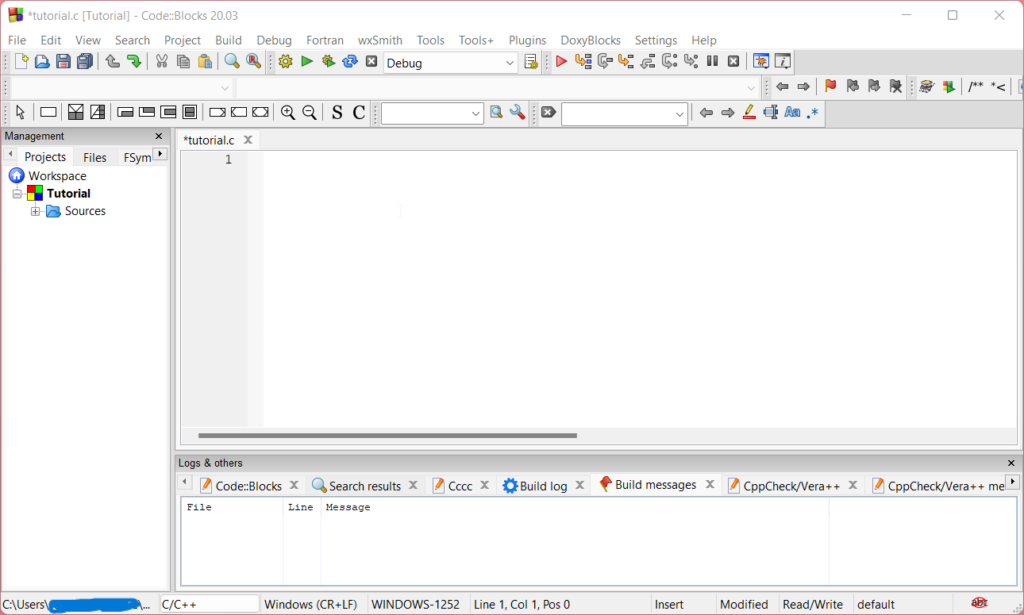Close the Logs & others panel
The width and height of the screenshot is (1024, 615).
1011,463
